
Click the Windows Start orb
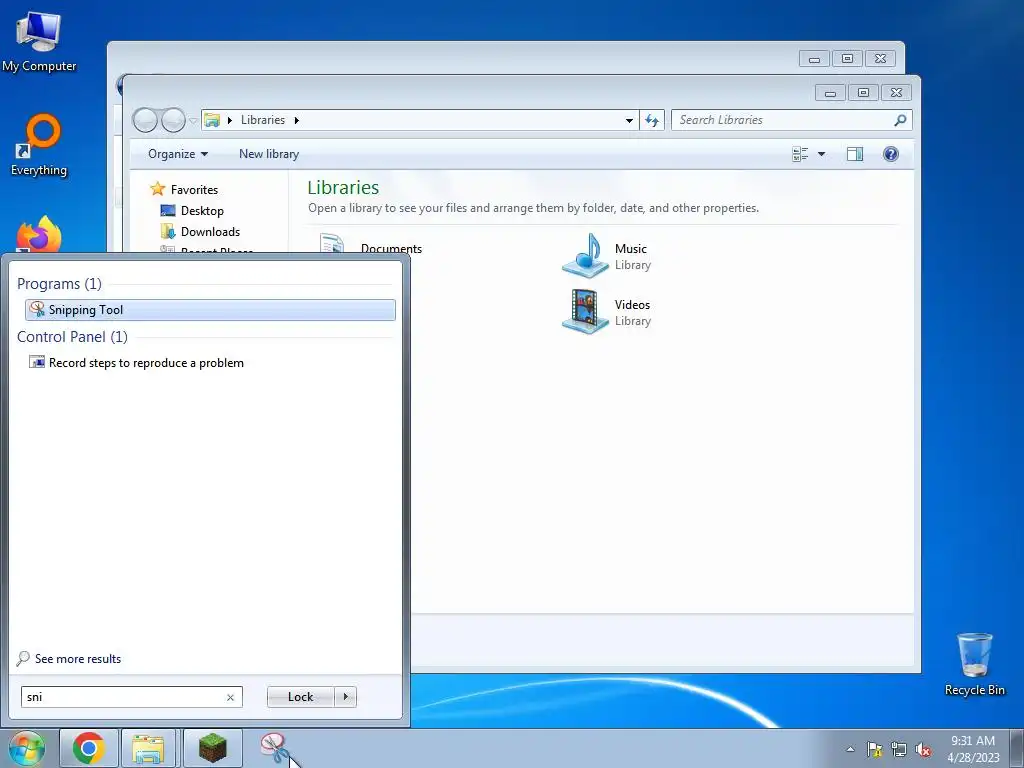tap(27, 748)
